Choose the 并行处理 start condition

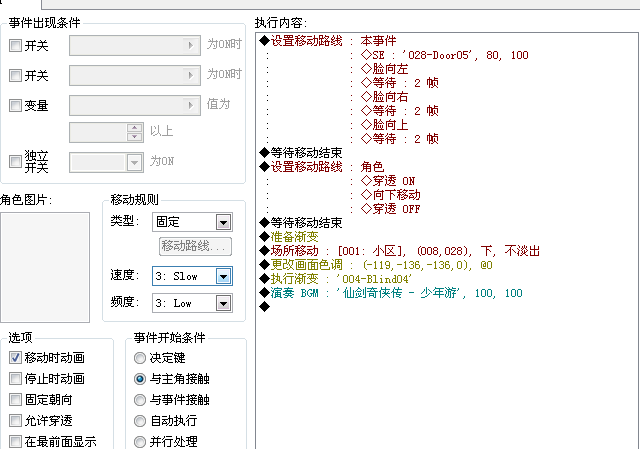click(x=140, y=442)
